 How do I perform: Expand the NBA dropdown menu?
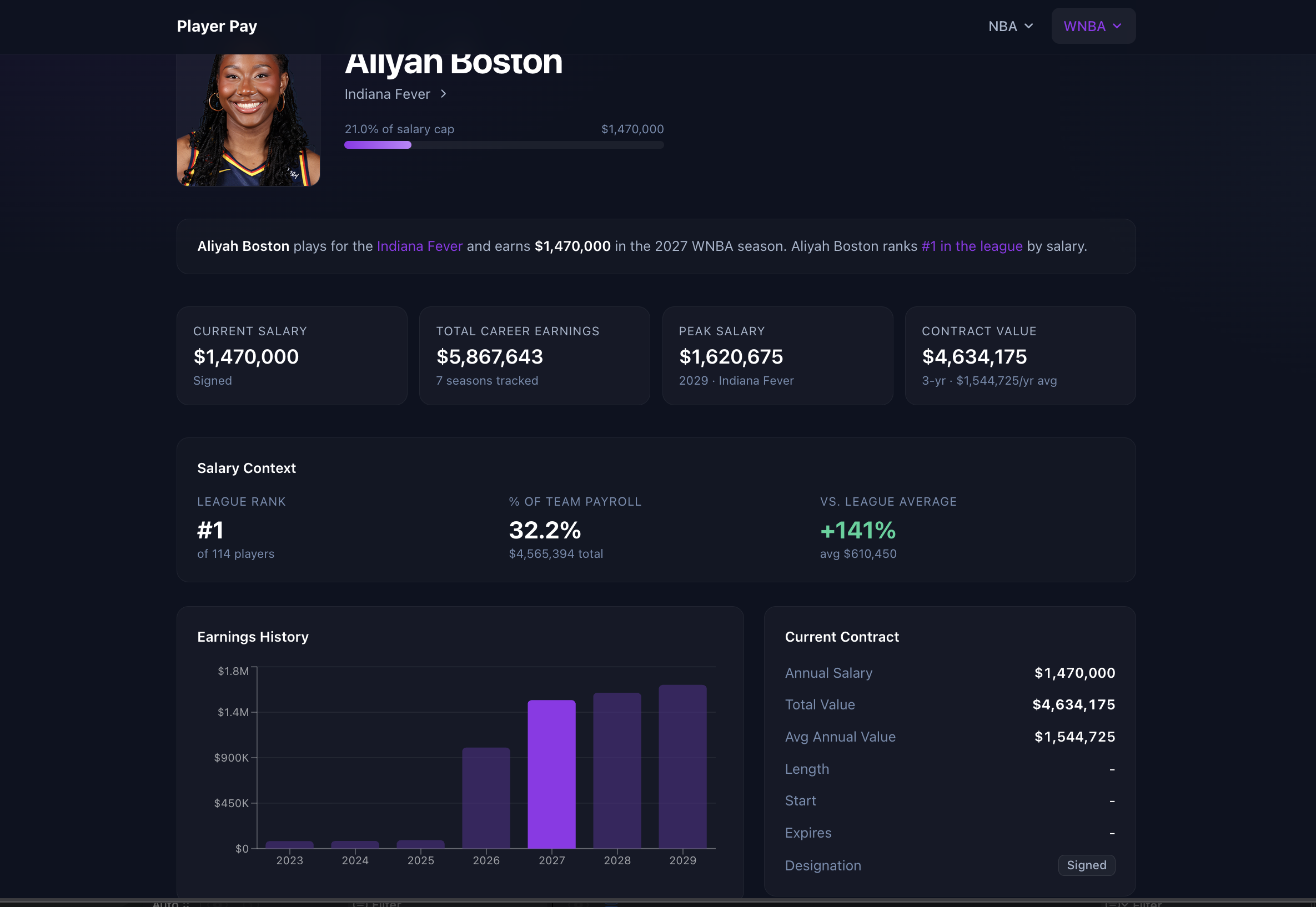[x=1010, y=26]
